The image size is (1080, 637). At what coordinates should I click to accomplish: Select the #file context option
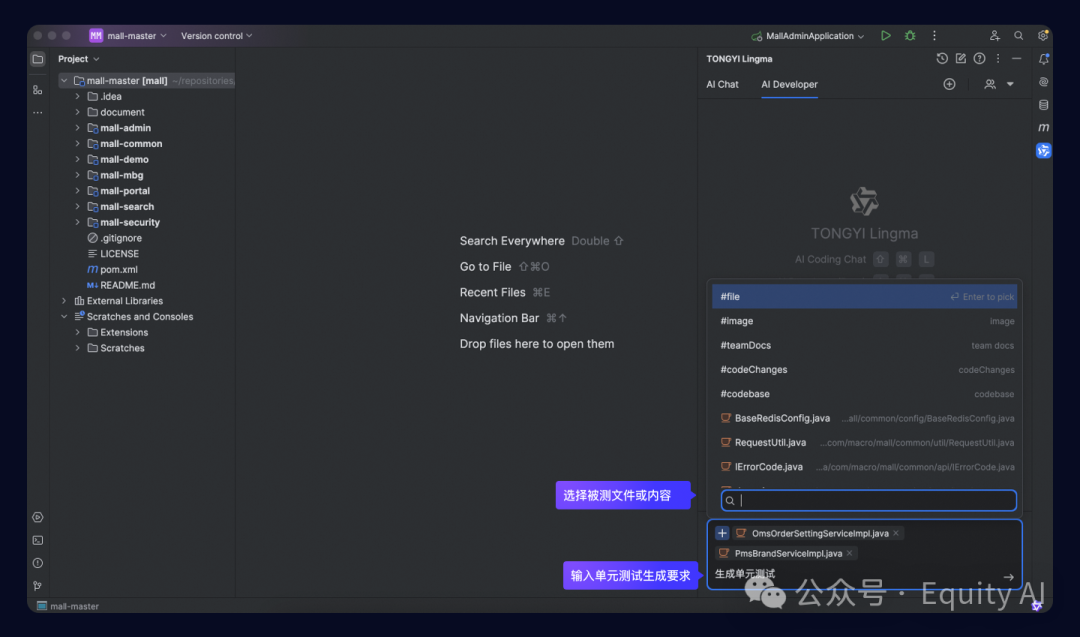point(864,296)
